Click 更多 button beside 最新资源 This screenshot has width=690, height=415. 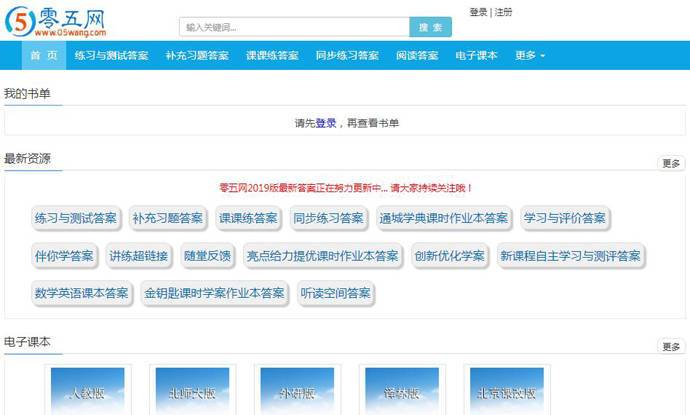click(671, 163)
